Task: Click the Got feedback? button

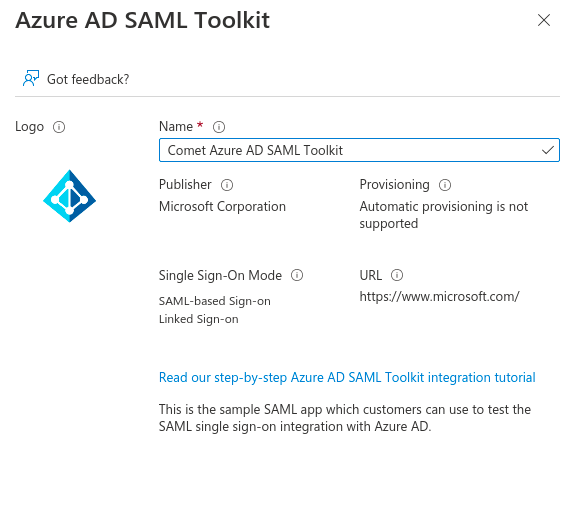Action: pyautogui.click(x=76, y=79)
